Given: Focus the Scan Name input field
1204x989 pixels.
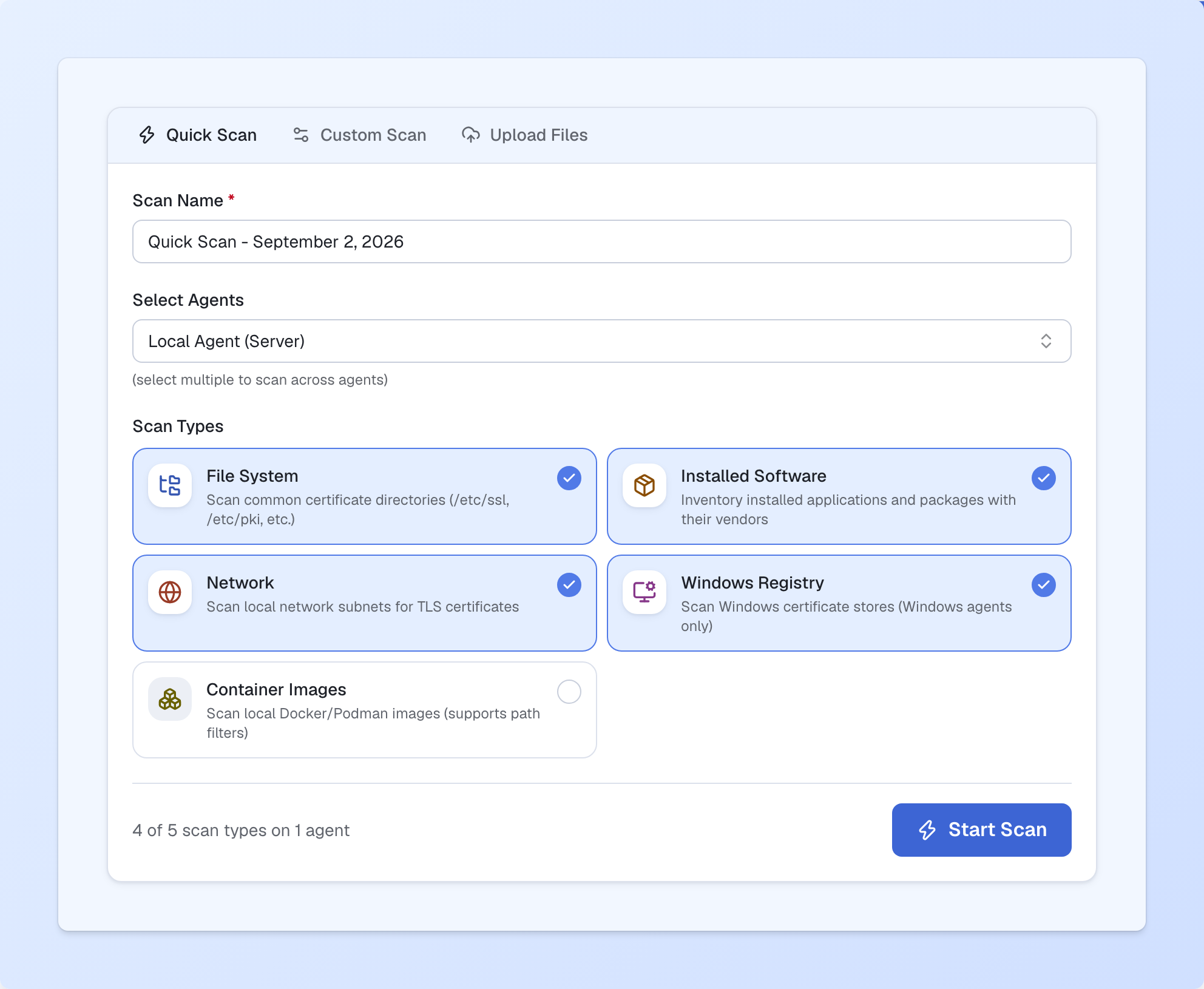Looking at the screenshot, I should tap(602, 241).
